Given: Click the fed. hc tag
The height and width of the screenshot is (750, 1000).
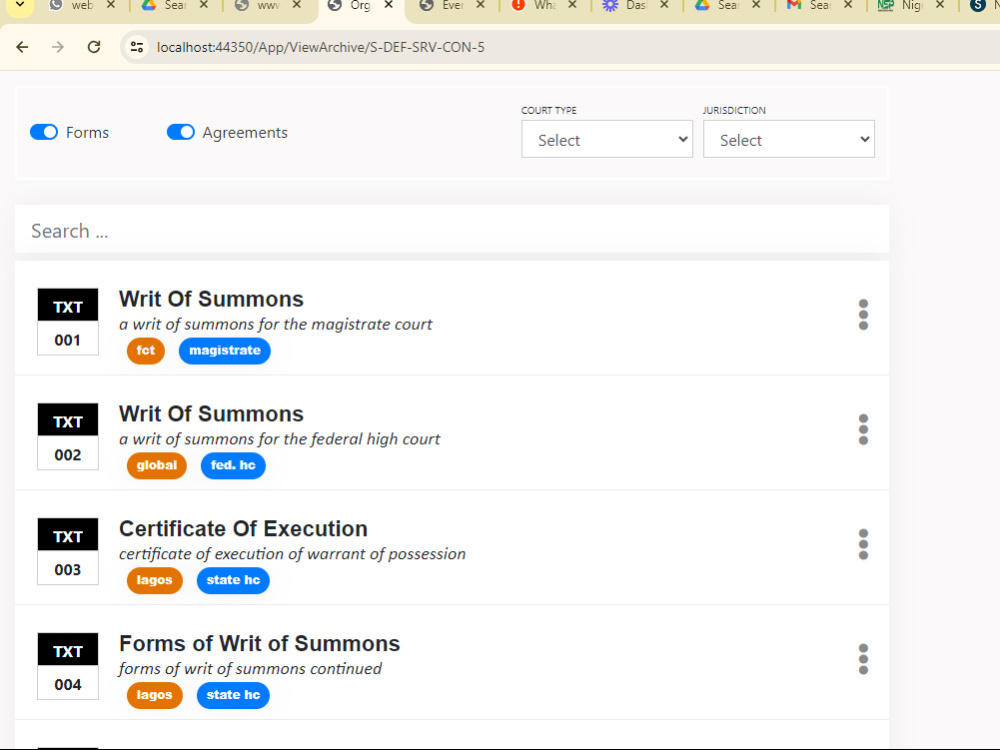Looking at the screenshot, I should click(233, 466).
